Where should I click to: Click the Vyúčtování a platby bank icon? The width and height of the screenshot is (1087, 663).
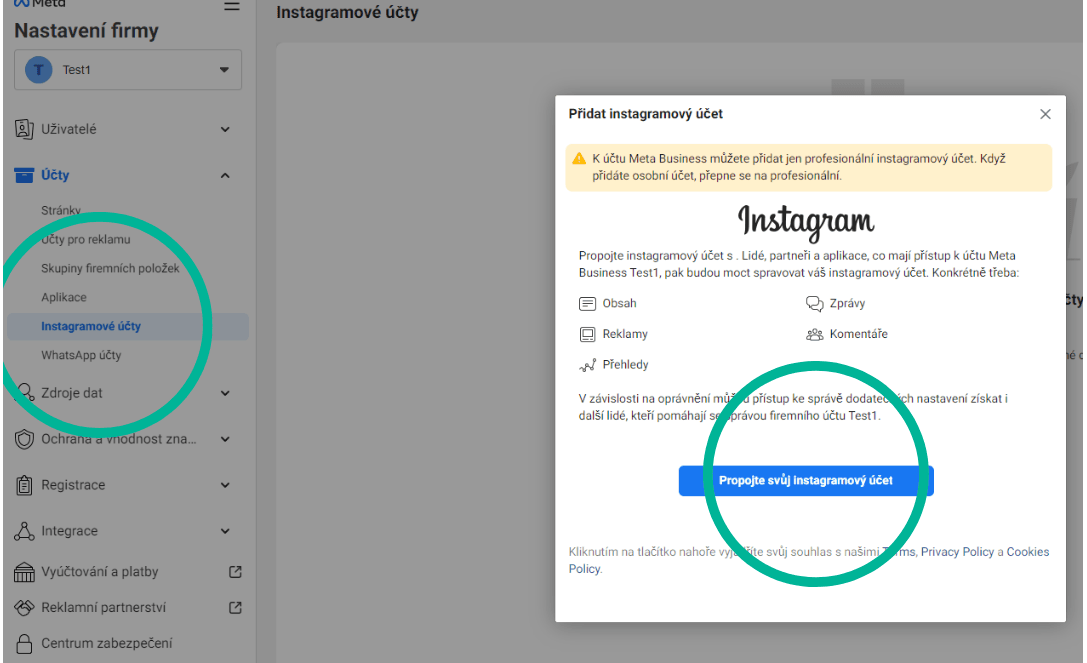coord(24,572)
